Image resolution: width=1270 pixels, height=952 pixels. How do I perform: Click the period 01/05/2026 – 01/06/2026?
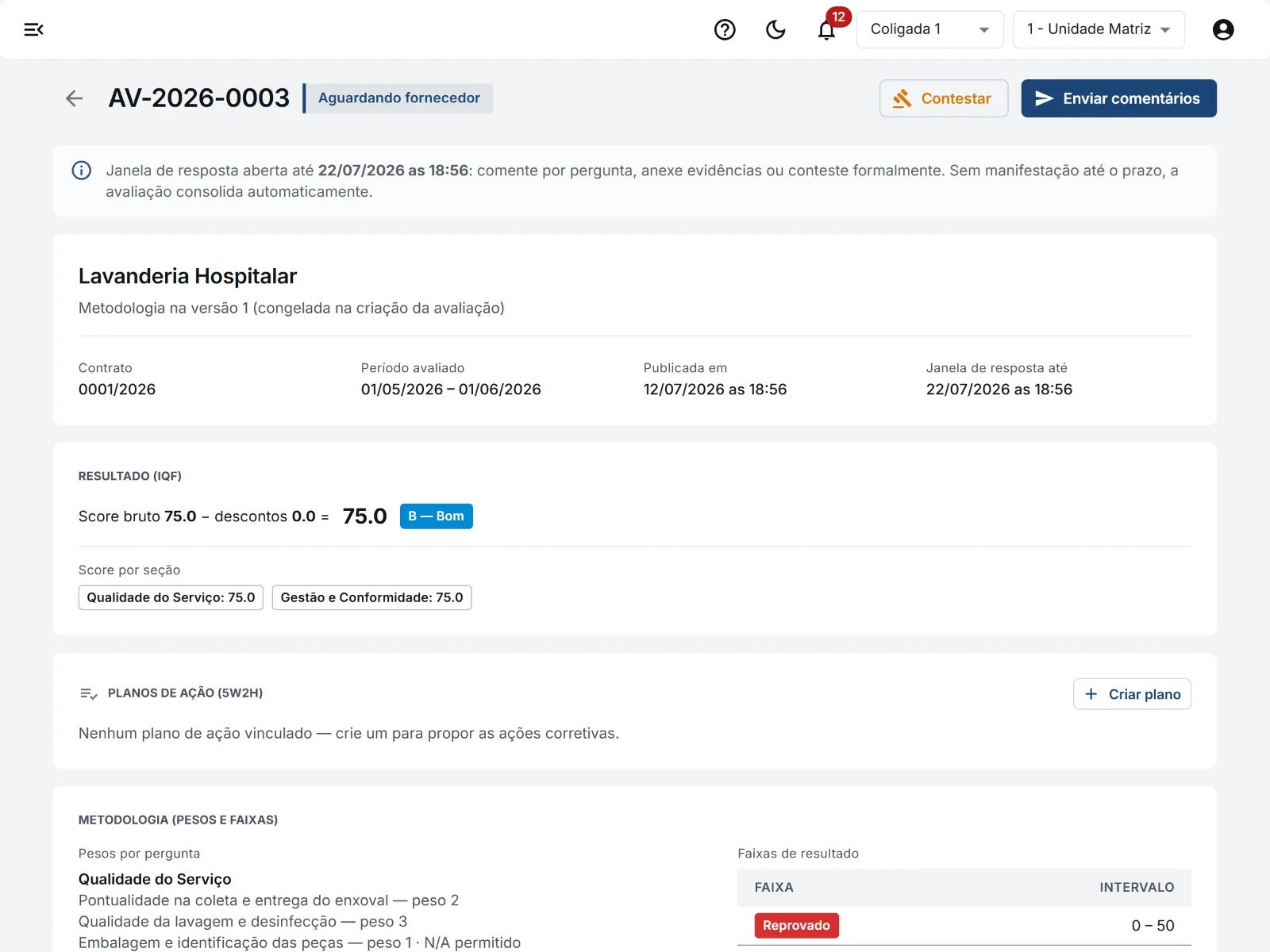coord(451,390)
